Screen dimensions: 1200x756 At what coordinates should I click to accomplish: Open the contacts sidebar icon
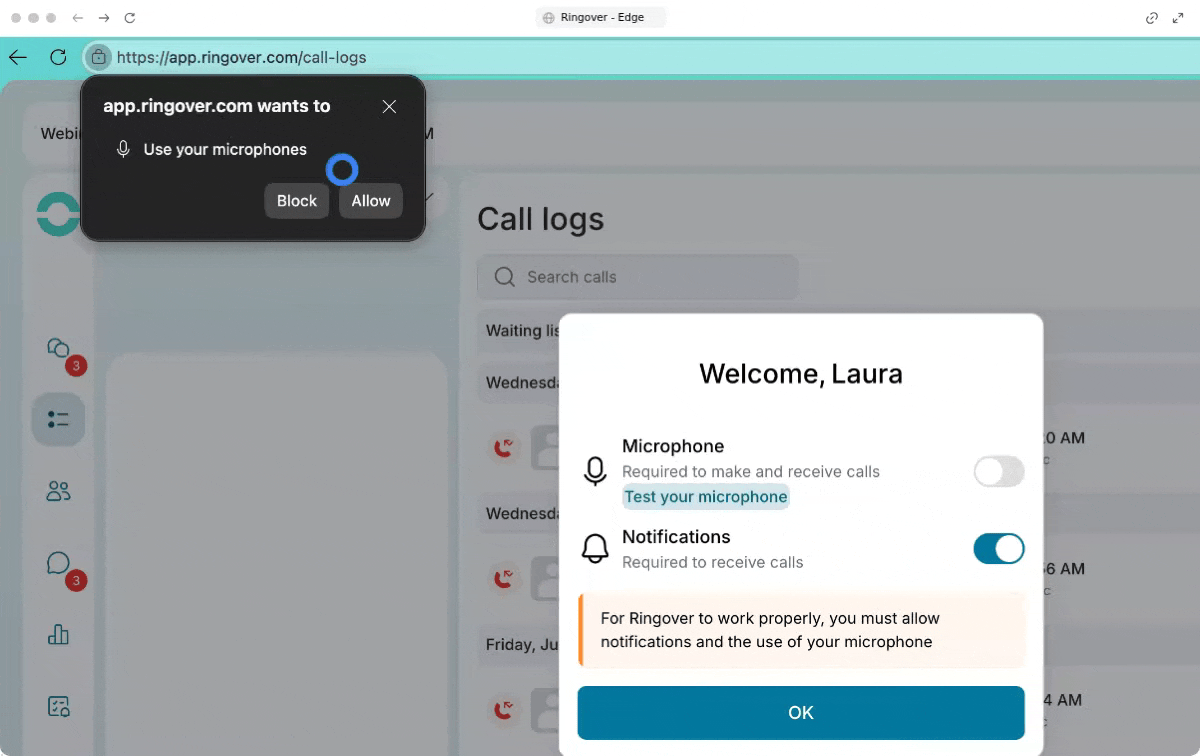[58, 491]
